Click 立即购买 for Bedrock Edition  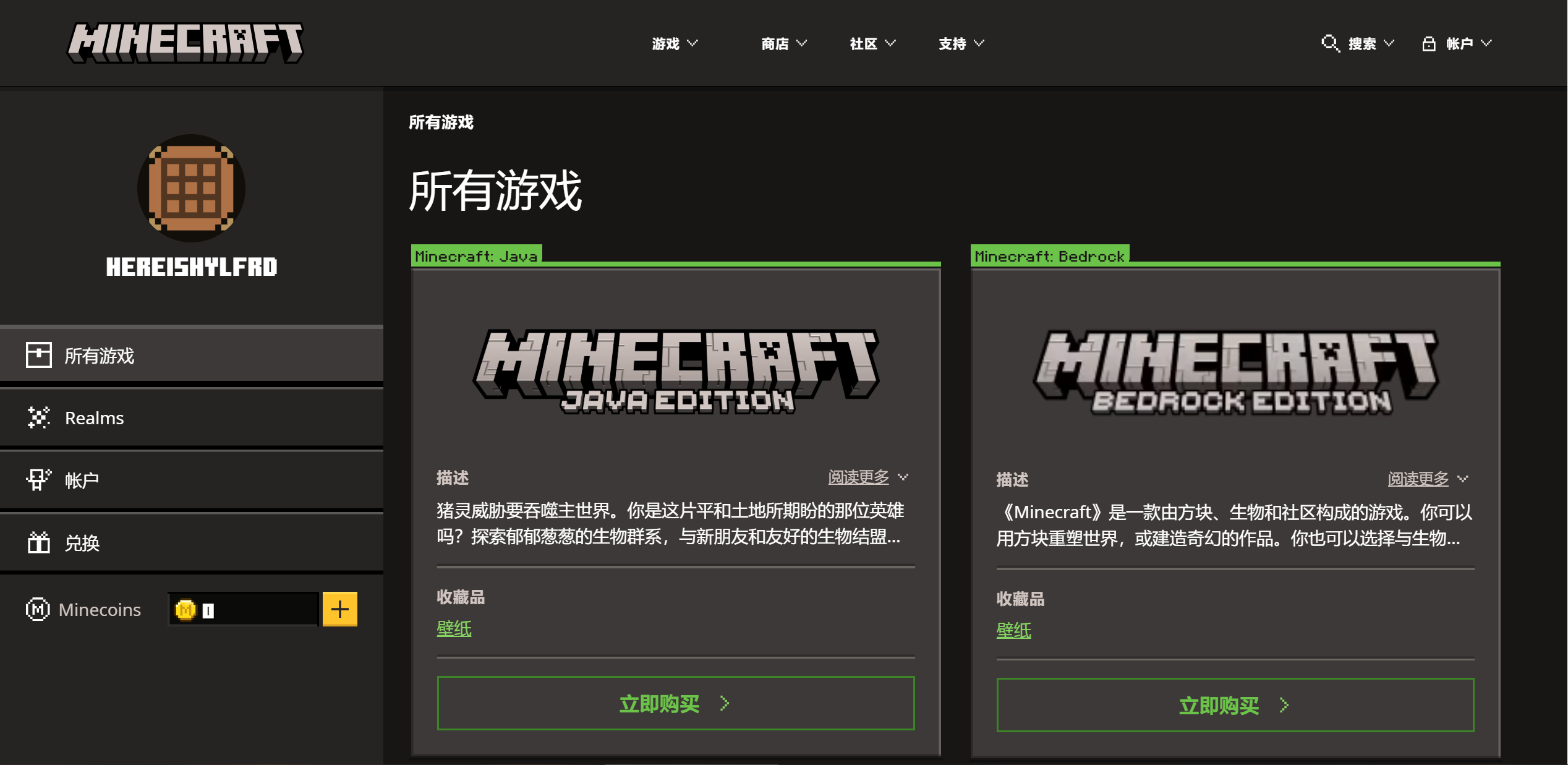point(1235,705)
